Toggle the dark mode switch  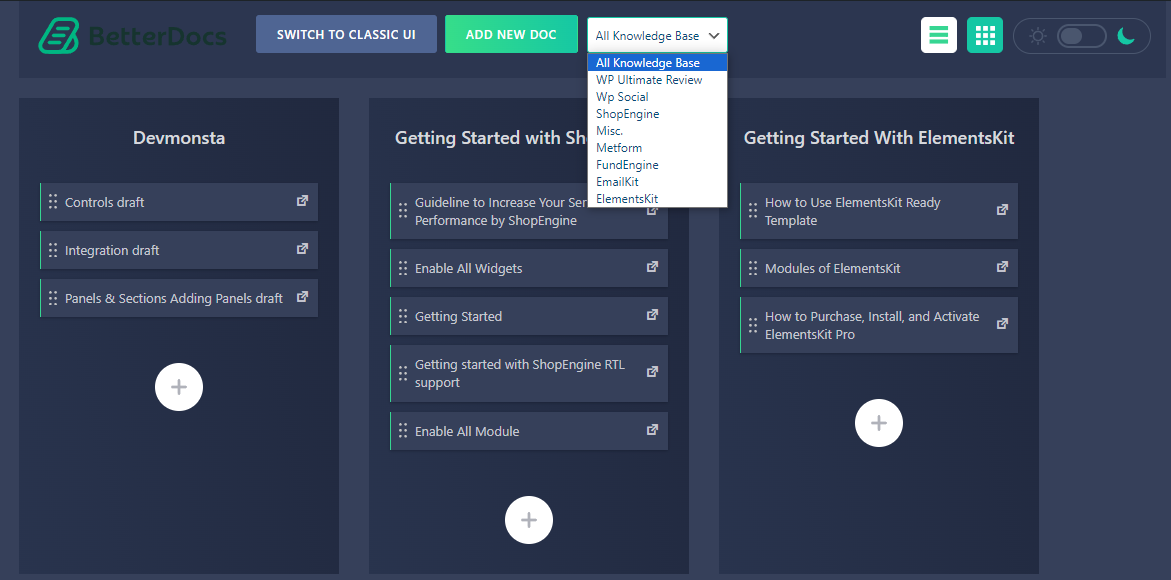click(x=1081, y=36)
